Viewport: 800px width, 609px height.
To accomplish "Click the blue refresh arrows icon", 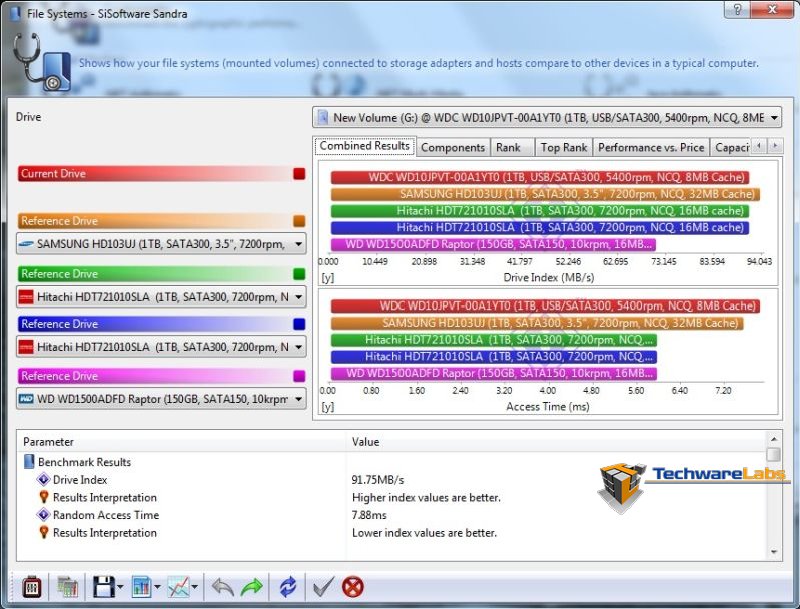I will click(x=288, y=587).
